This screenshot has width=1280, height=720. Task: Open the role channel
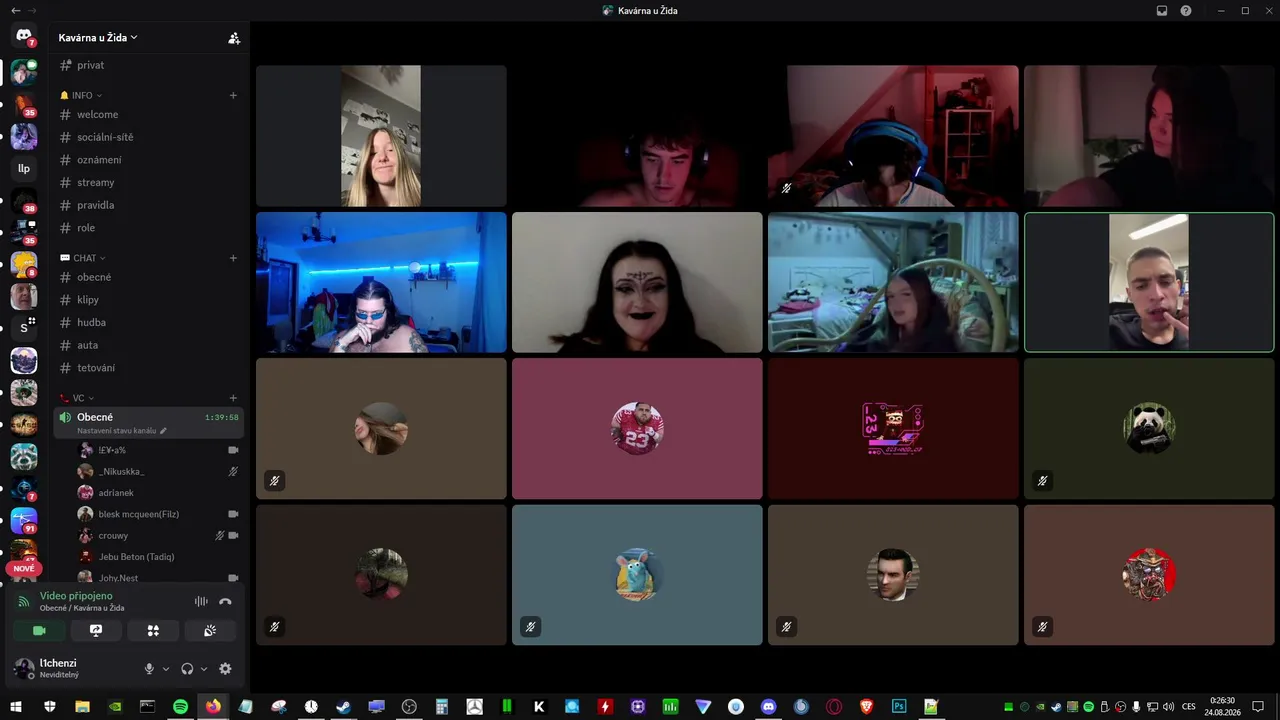[x=148, y=228]
